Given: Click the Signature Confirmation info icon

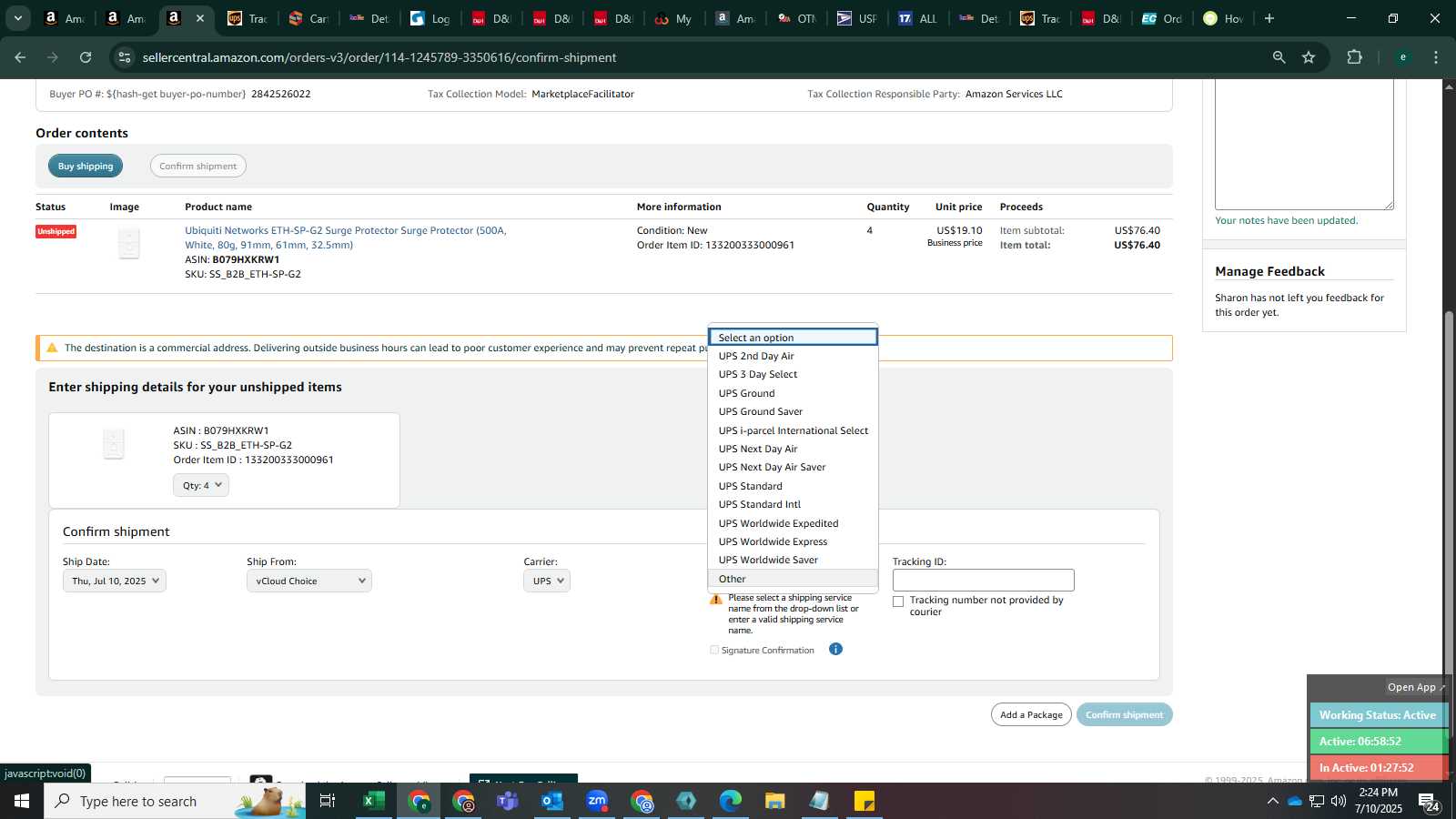Looking at the screenshot, I should pyautogui.click(x=835, y=649).
